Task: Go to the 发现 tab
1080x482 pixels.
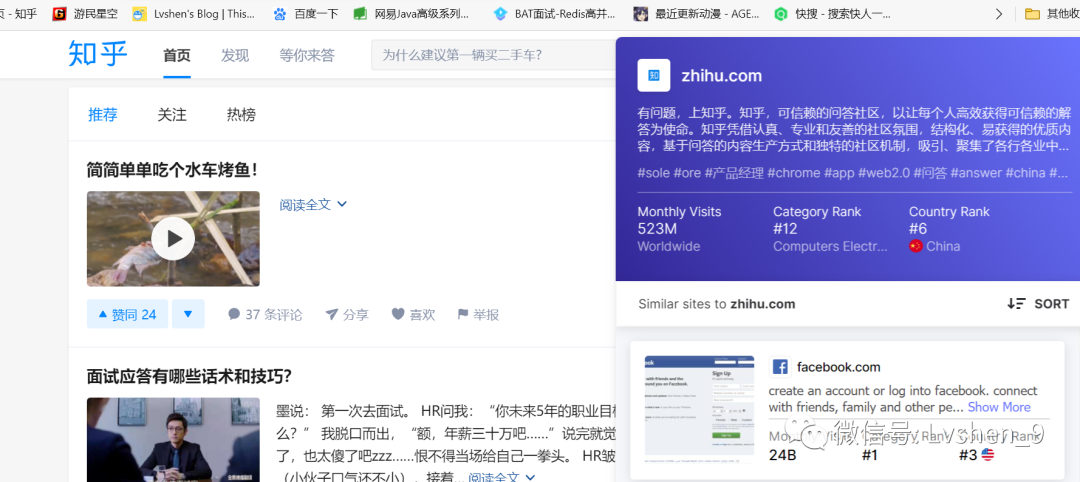Action: pos(235,56)
